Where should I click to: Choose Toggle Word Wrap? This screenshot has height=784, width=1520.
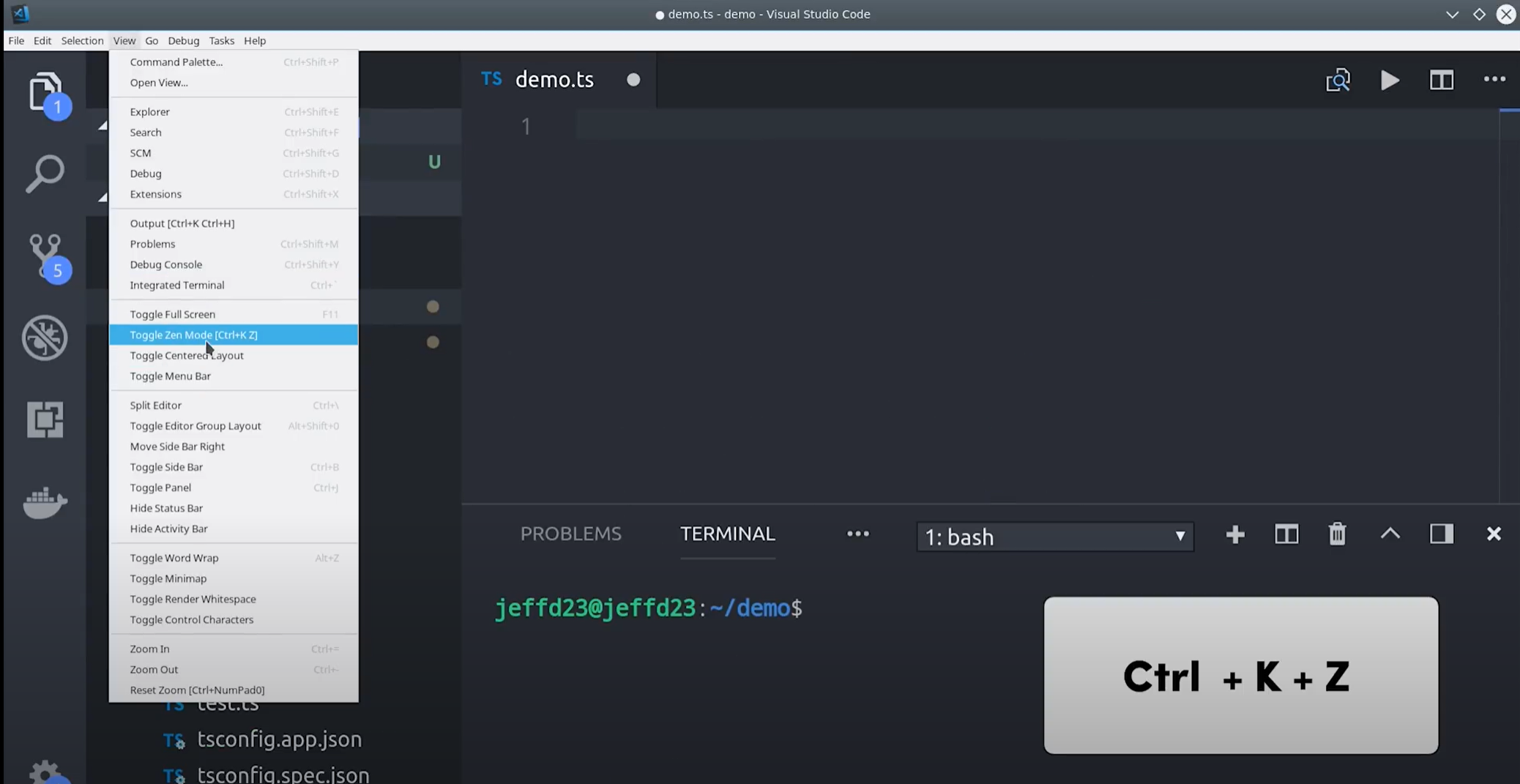[x=234, y=557]
